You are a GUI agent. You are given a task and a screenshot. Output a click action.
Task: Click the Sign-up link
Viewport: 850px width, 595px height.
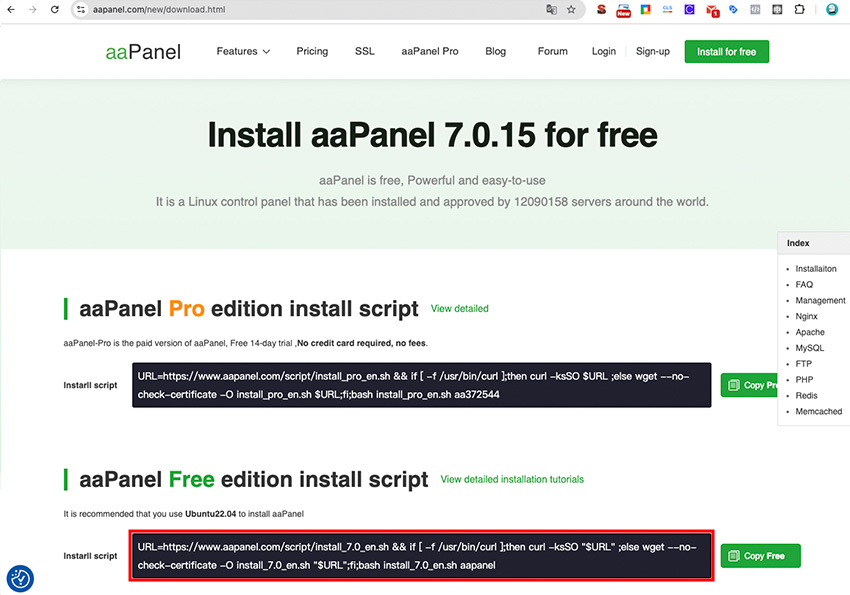click(x=653, y=51)
